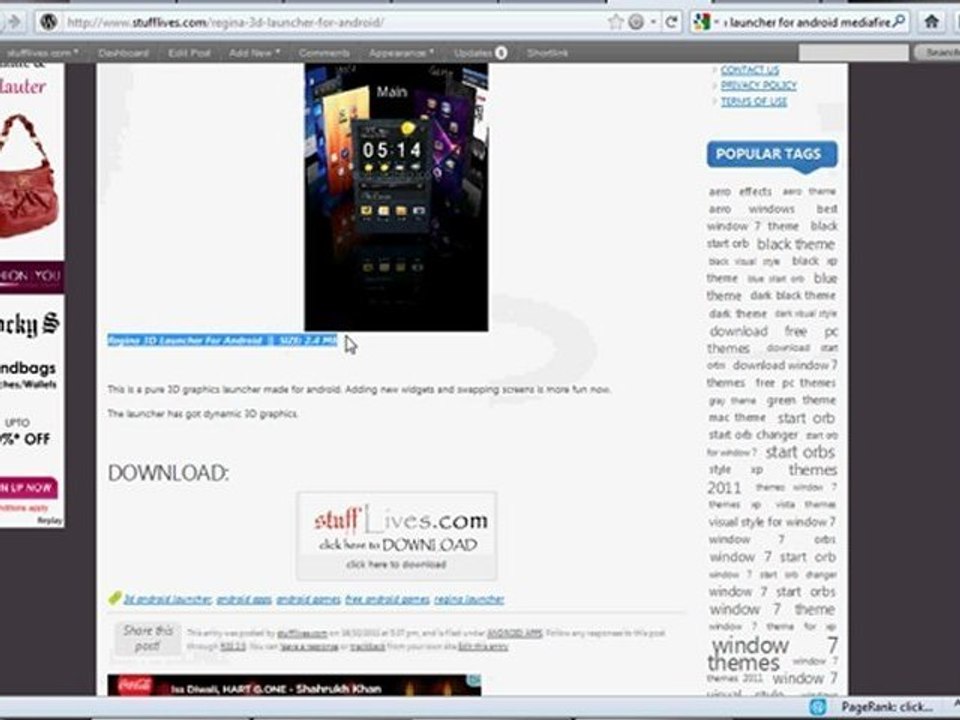
Task: Click the Coca-Cola banner advertisement
Action: pos(294,685)
